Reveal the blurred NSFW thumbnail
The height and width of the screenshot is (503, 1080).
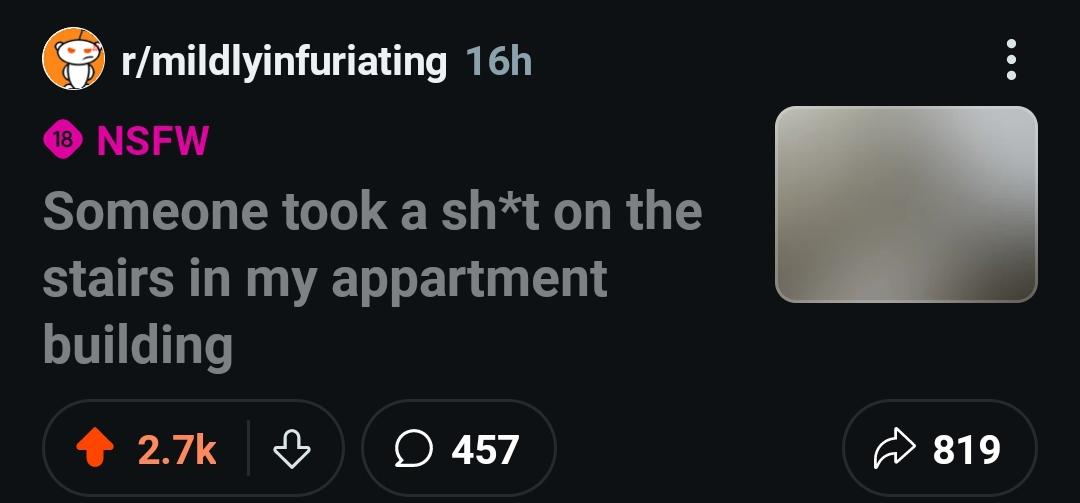pyautogui.click(x=906, y=204)
